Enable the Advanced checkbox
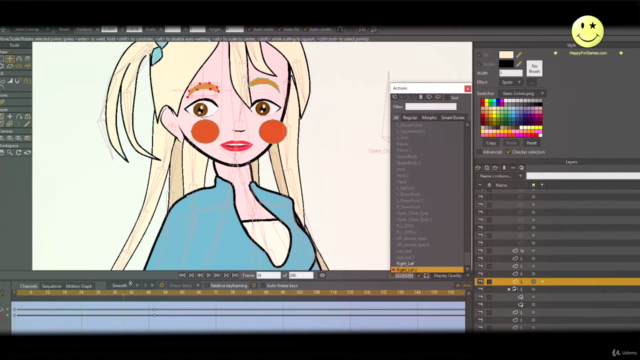 pyautogui.click(x=479, y=152)
